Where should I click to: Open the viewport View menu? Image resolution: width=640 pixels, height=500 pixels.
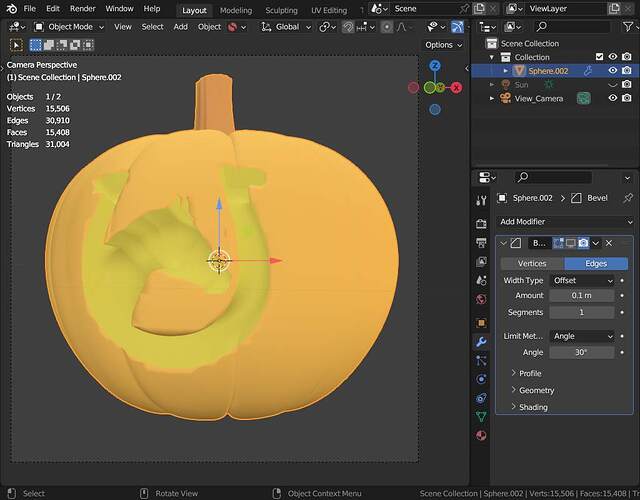pos(122,27)
